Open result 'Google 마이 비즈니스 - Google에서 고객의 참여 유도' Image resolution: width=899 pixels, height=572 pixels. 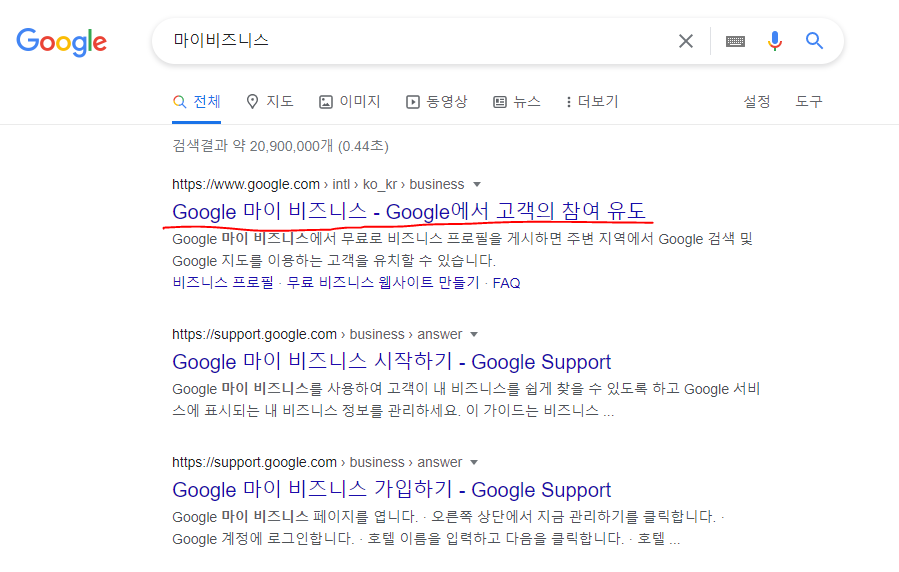(409, 211)
